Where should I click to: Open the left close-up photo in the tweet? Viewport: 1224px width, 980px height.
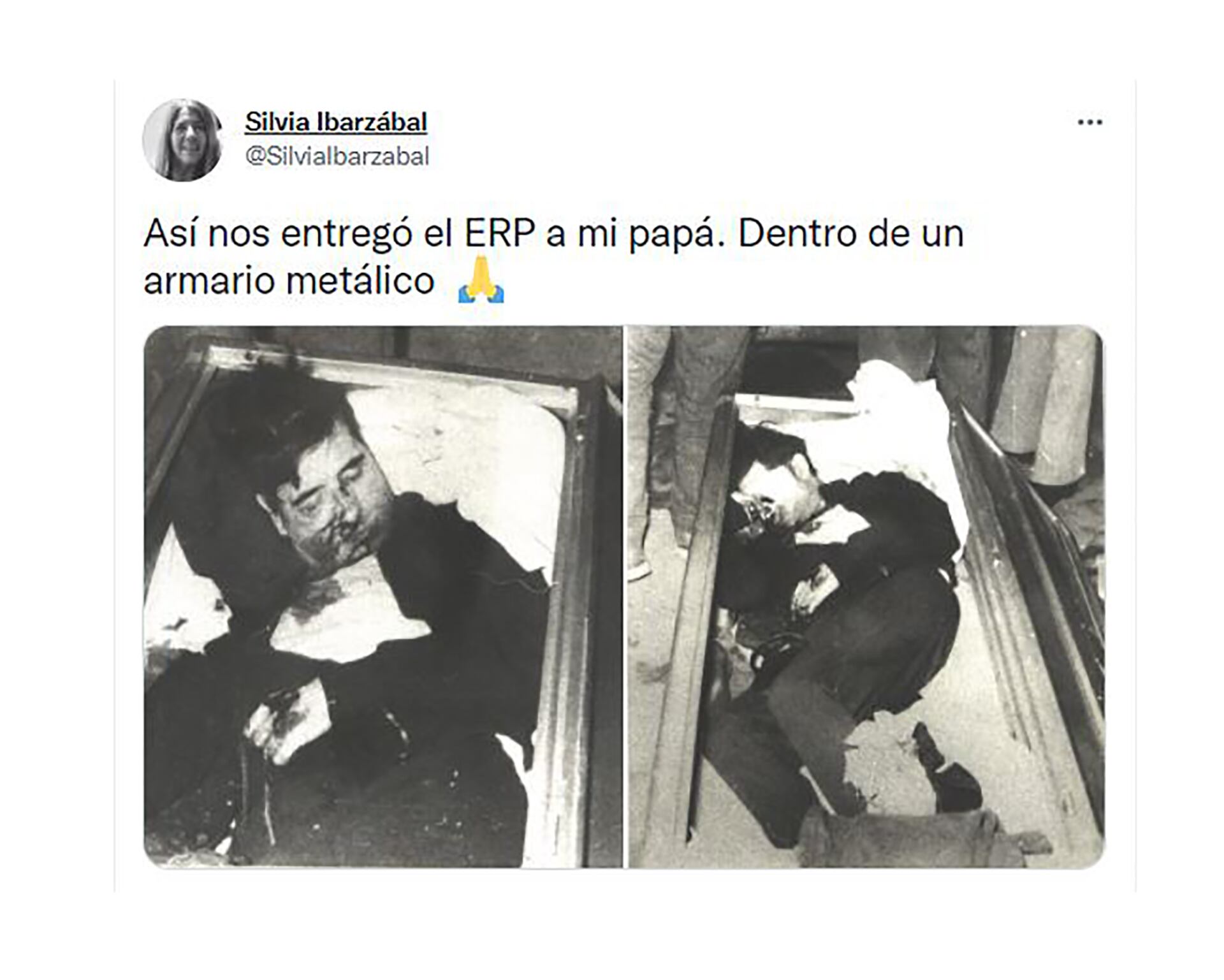click(382, 597)
